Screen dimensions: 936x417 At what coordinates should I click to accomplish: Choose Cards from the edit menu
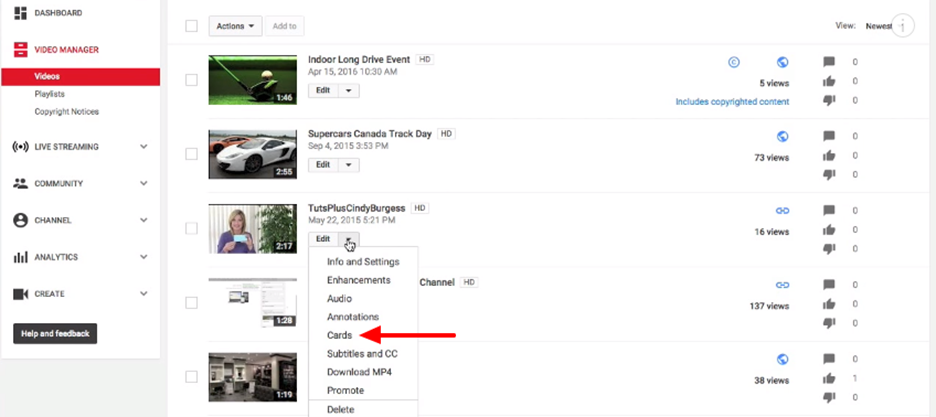click(x=340, y=335)
